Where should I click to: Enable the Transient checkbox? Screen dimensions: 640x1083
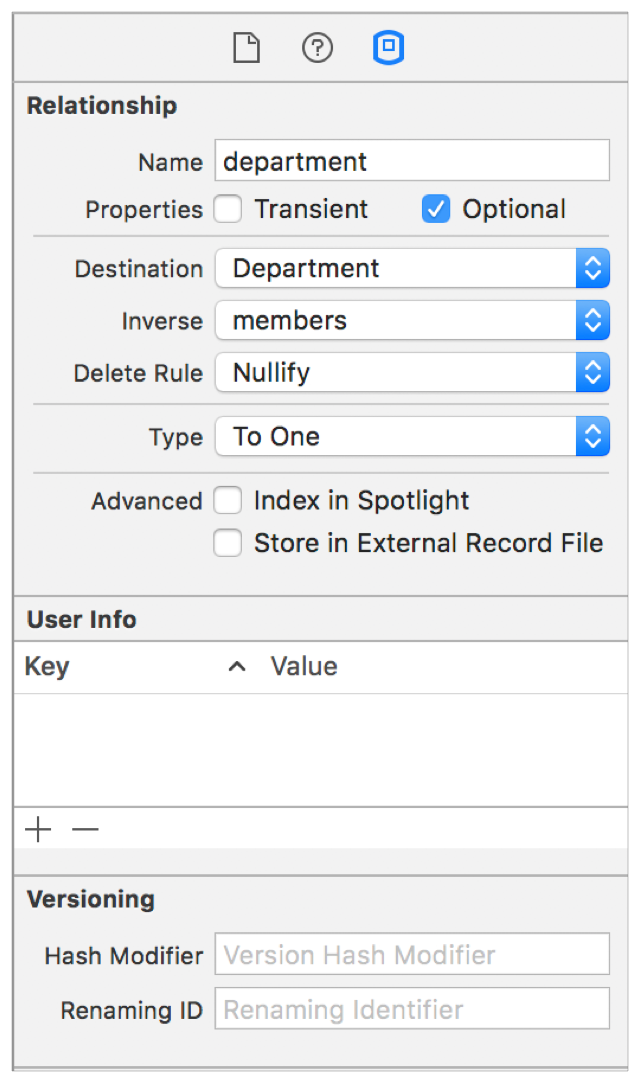pyautogui.click(x=229, y=210)
